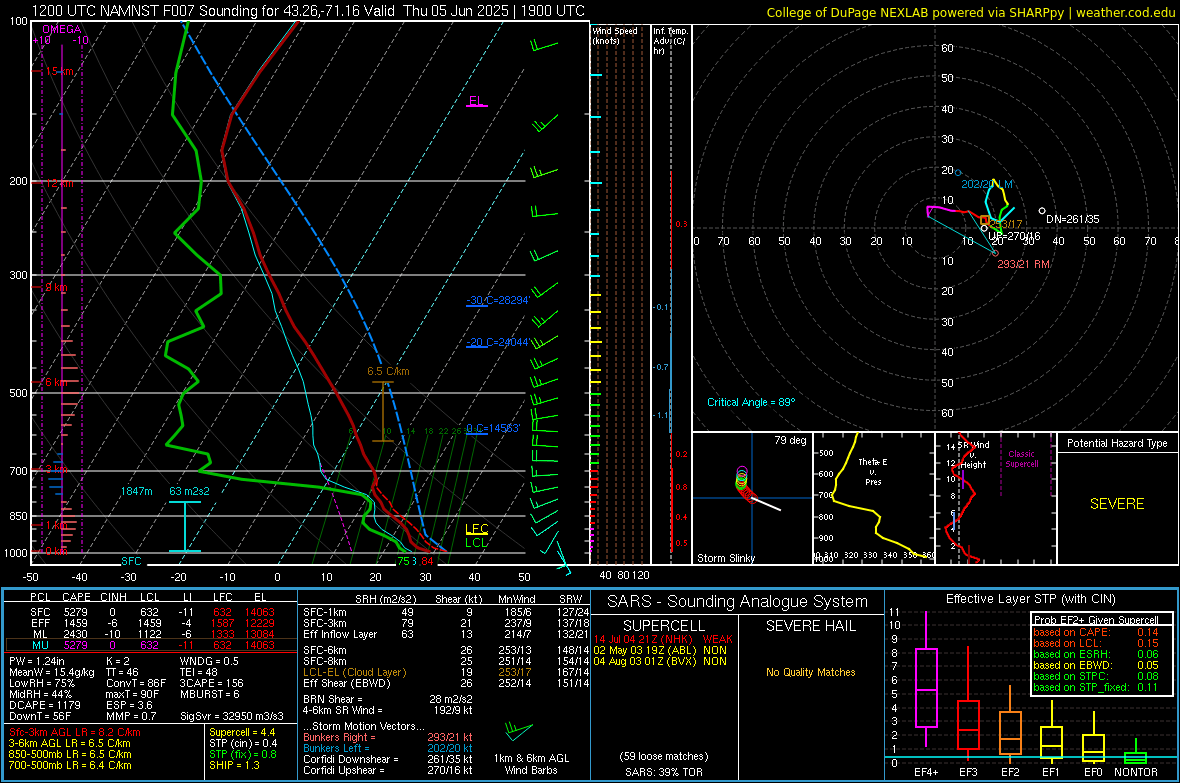
Task: Click the 'EFF' parcel row label
Action: pos(41,623)
